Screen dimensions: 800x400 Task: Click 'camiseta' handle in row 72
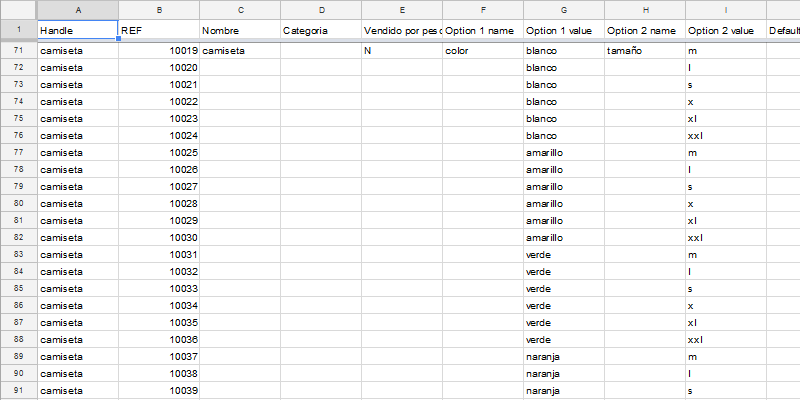pos(78,68)
